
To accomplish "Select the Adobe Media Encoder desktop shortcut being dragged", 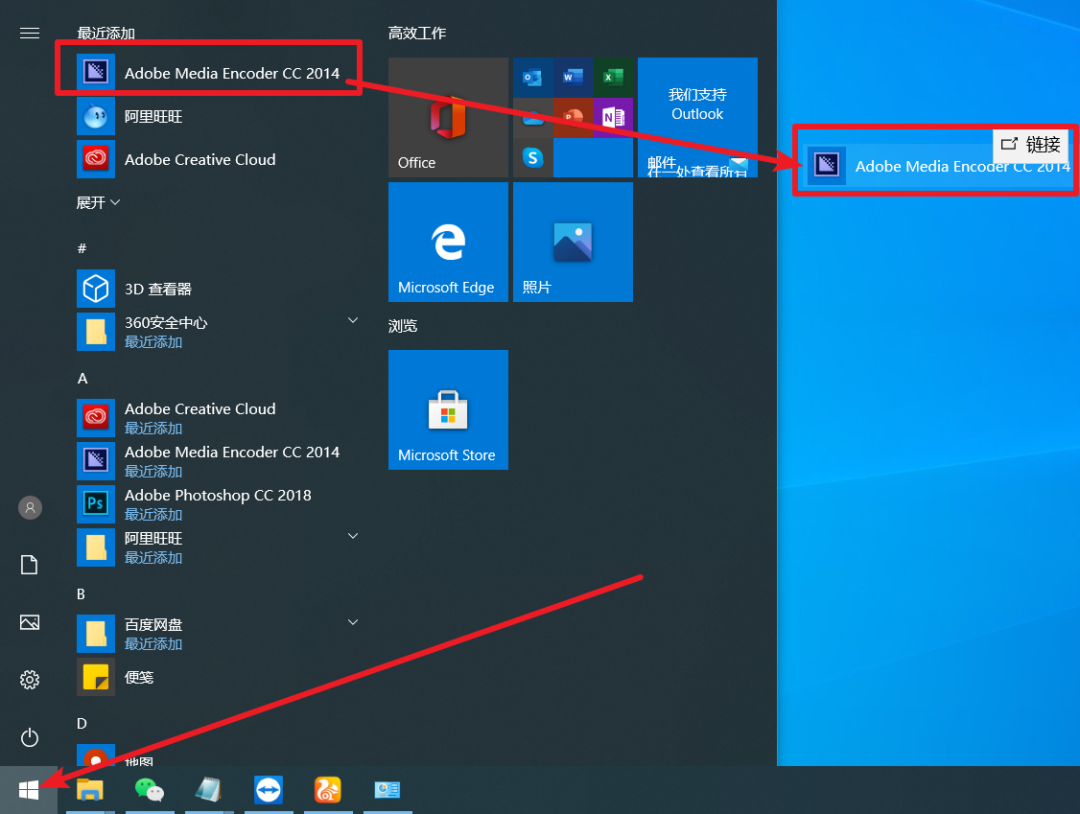I will tap(937, 165).
